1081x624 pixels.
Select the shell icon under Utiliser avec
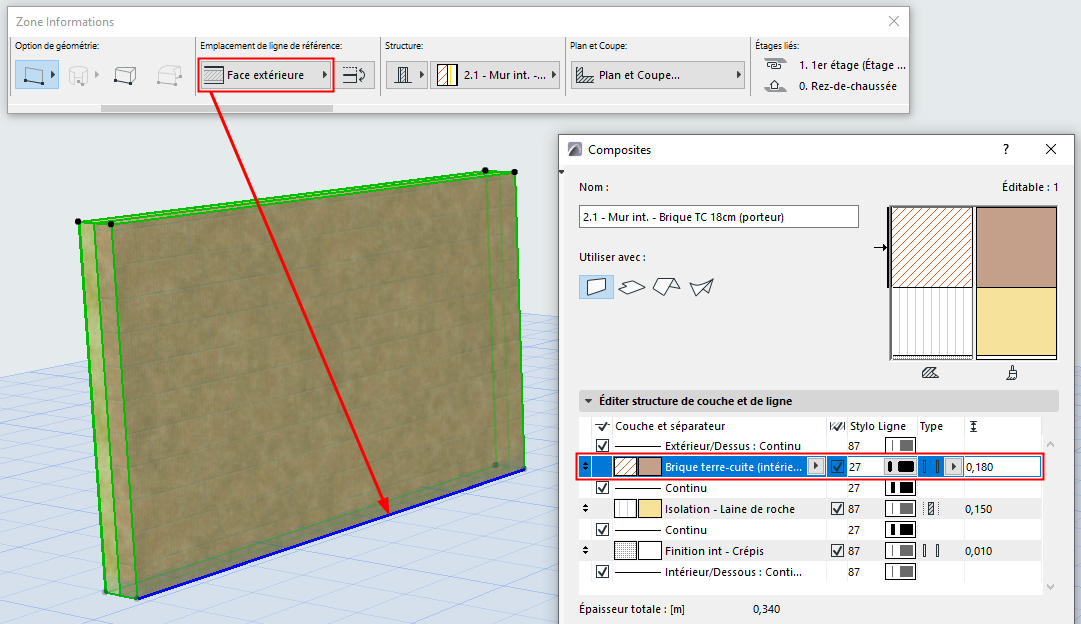701,287
